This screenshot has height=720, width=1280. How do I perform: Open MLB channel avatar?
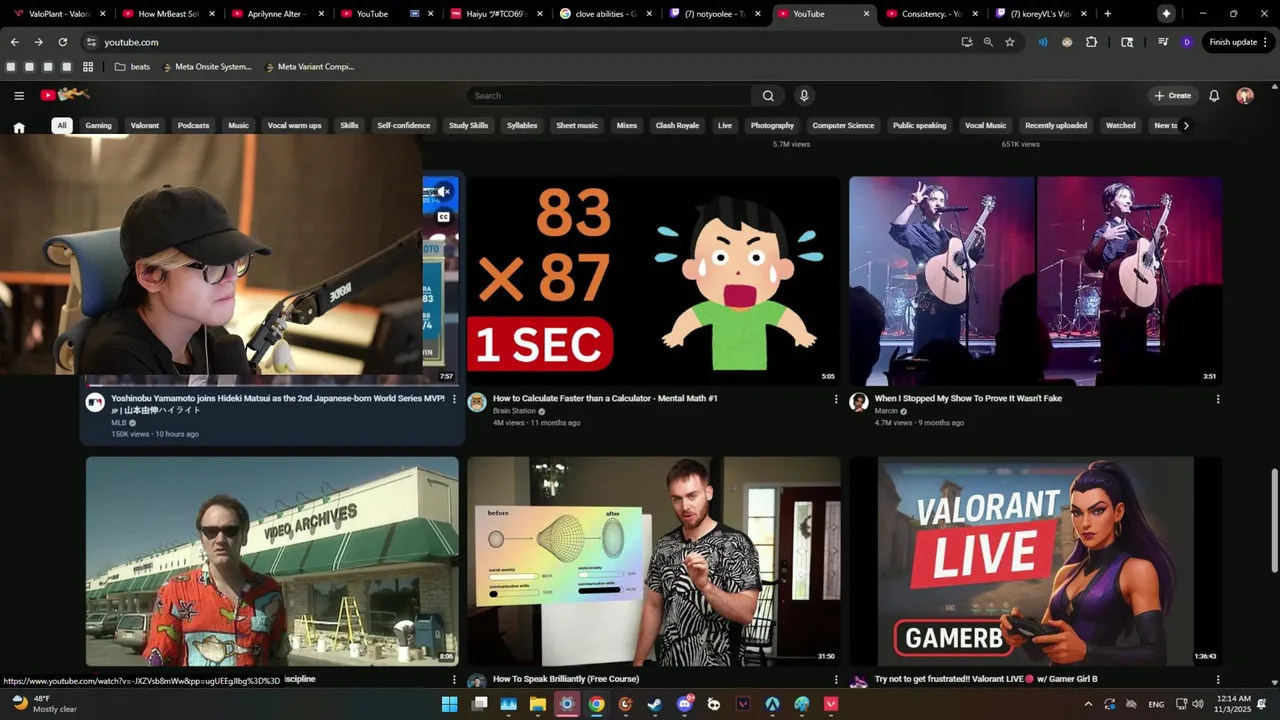click(x=95, y=402)
